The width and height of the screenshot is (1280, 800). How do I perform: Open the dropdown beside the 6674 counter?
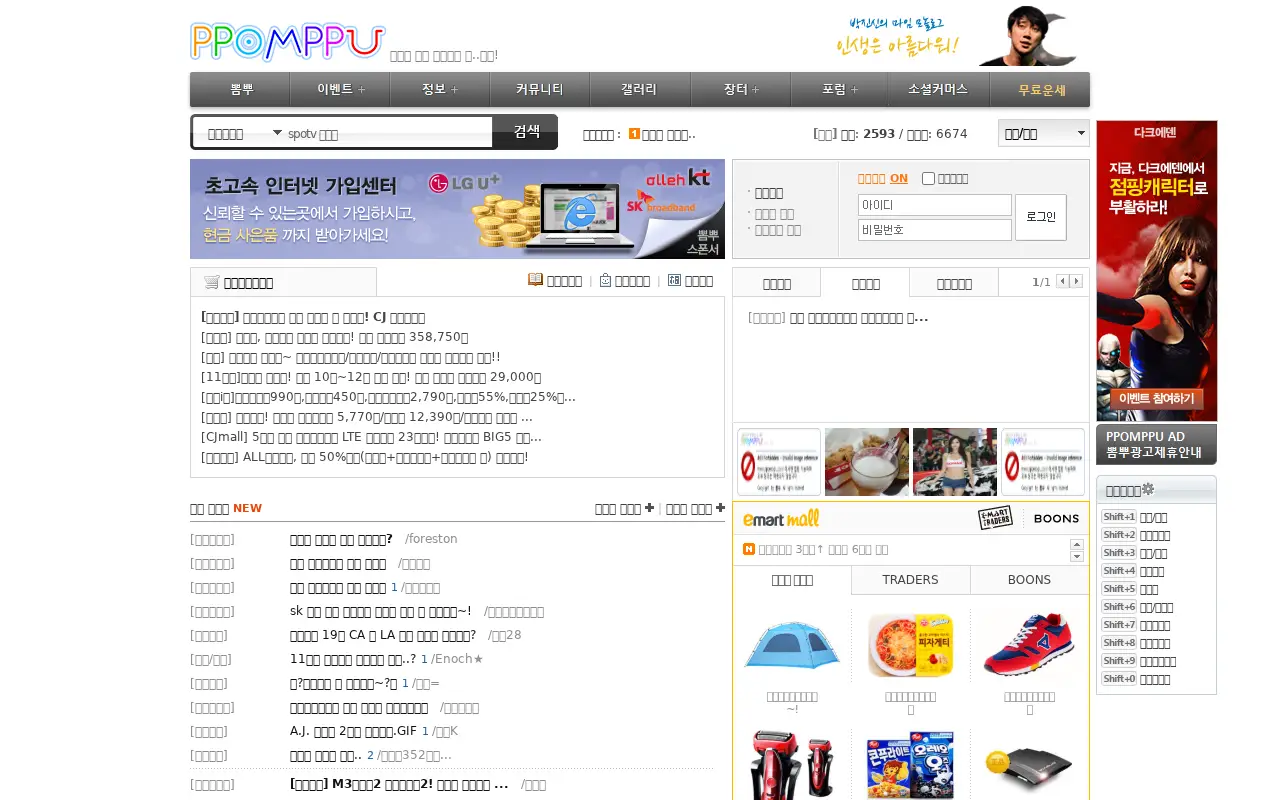(x=1044, y=133)
